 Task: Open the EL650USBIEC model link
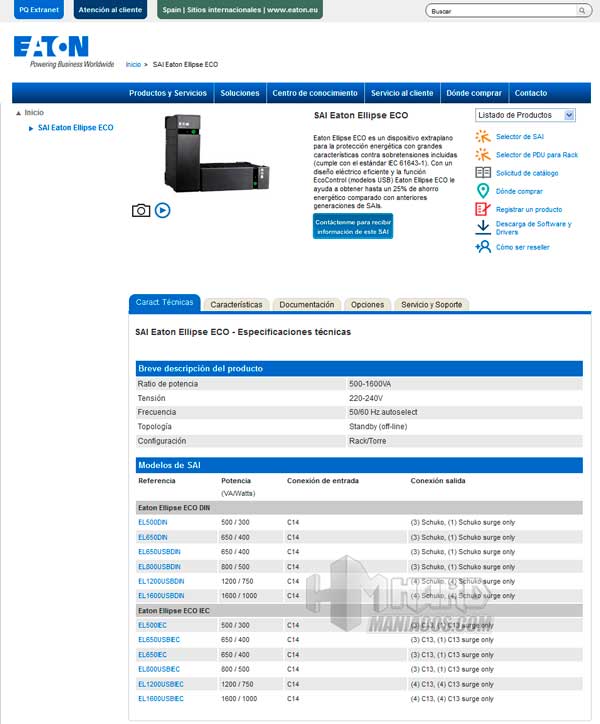pyautogui.click(x=159, y=640)
